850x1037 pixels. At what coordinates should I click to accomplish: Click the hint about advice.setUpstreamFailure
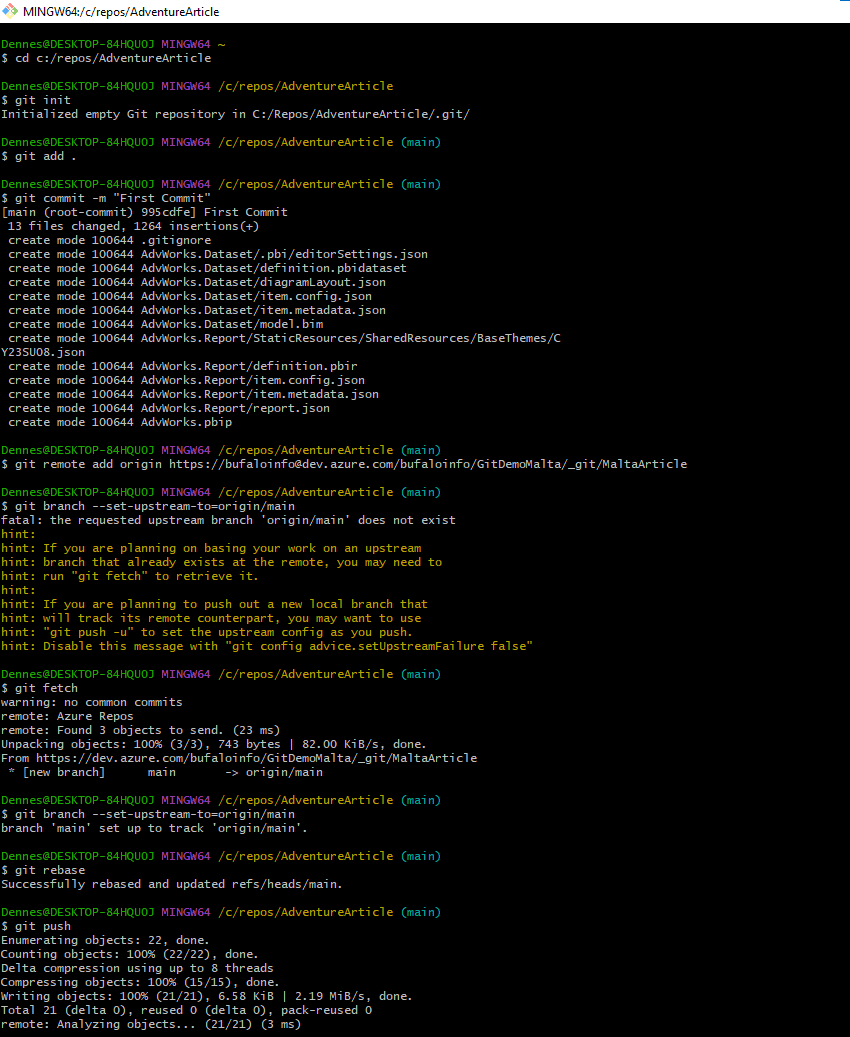tap(266, 646)
